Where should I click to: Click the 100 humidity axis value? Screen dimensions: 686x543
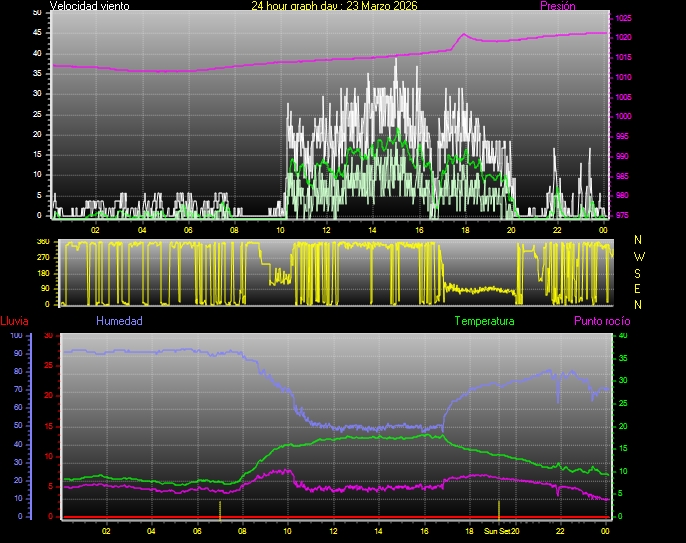click(16, 336)
